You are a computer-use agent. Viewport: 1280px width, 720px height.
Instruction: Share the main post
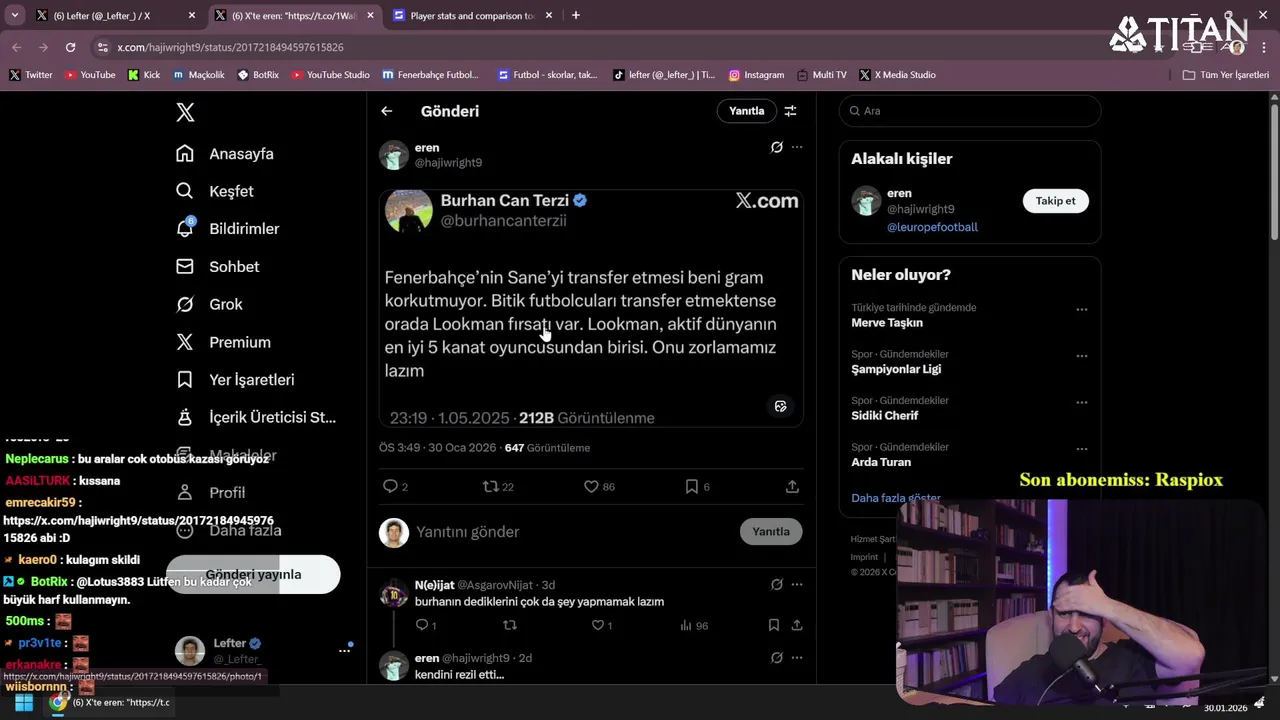pyautogui.click(x=792, y=487)
